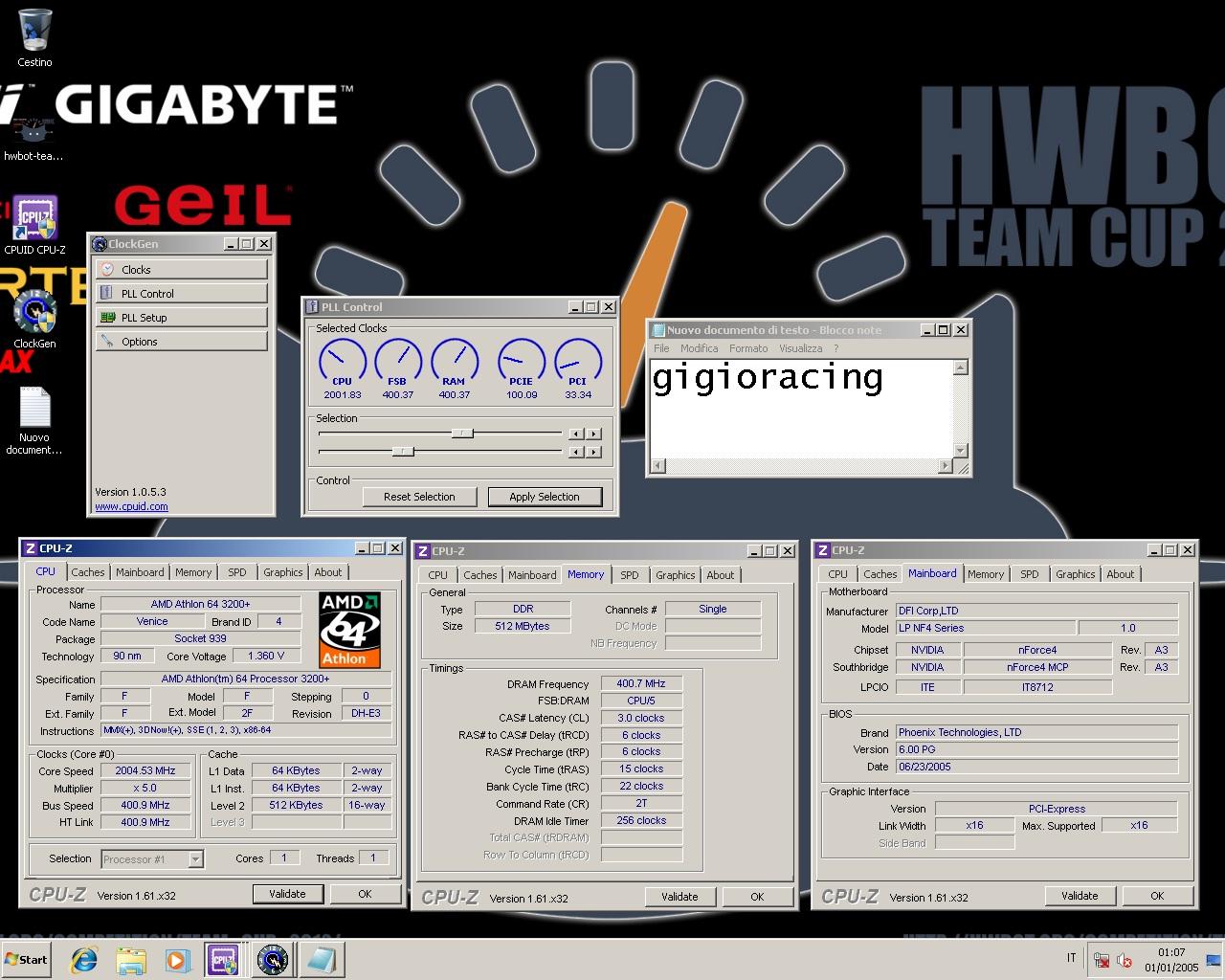
Task: Click OK in the Mainboard CPU-Z window
Action: click(1157, 896)
